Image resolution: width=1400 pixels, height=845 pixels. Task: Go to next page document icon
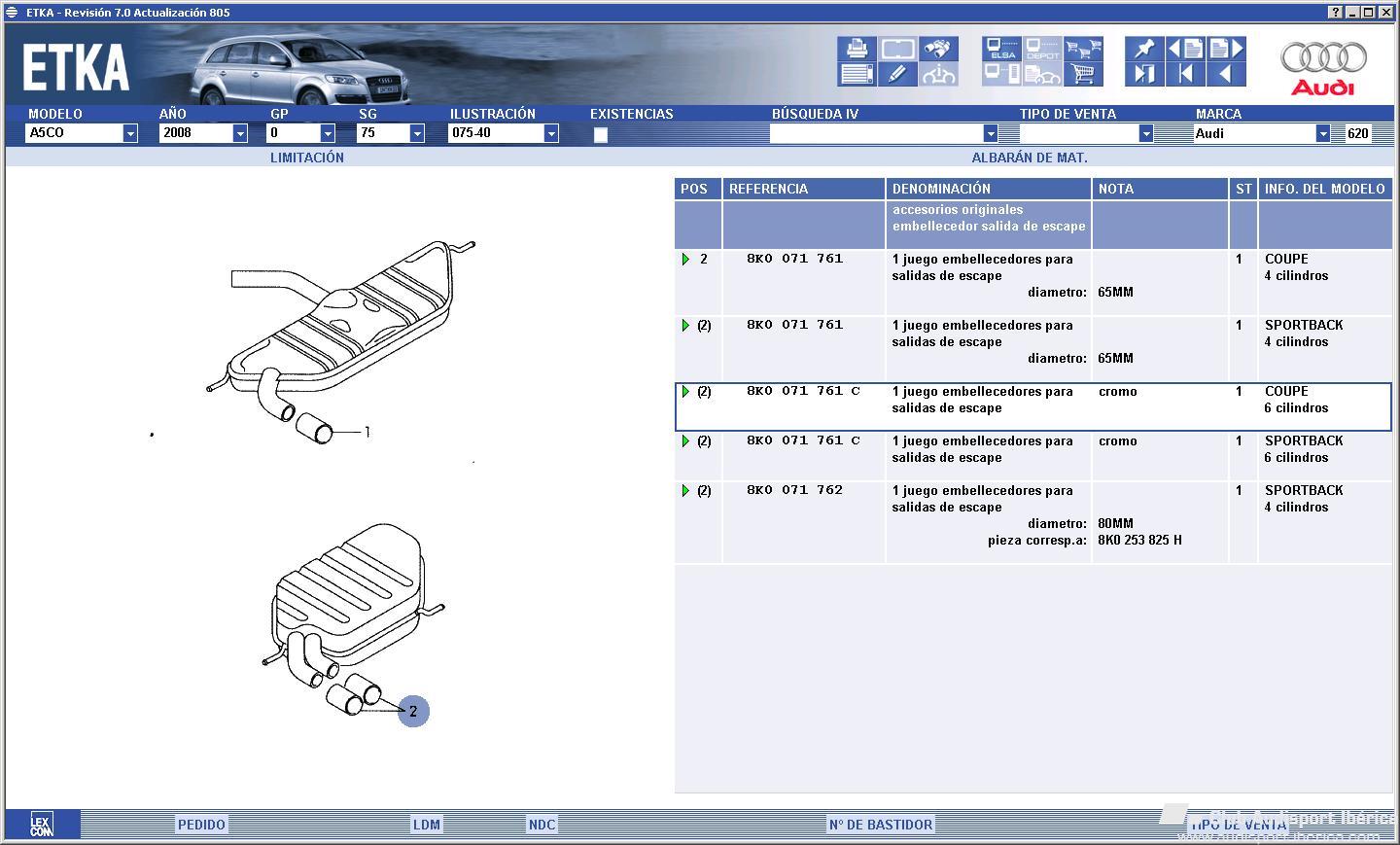point(1226,49)
